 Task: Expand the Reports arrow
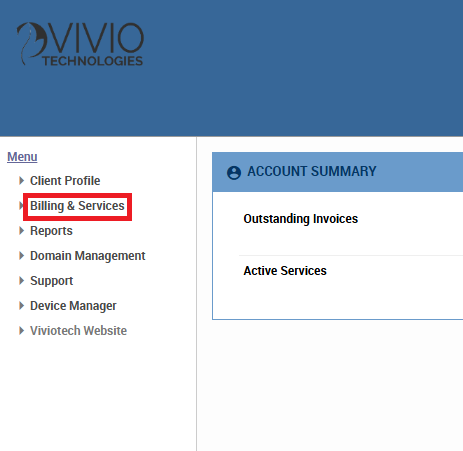[x=21, y=231]
